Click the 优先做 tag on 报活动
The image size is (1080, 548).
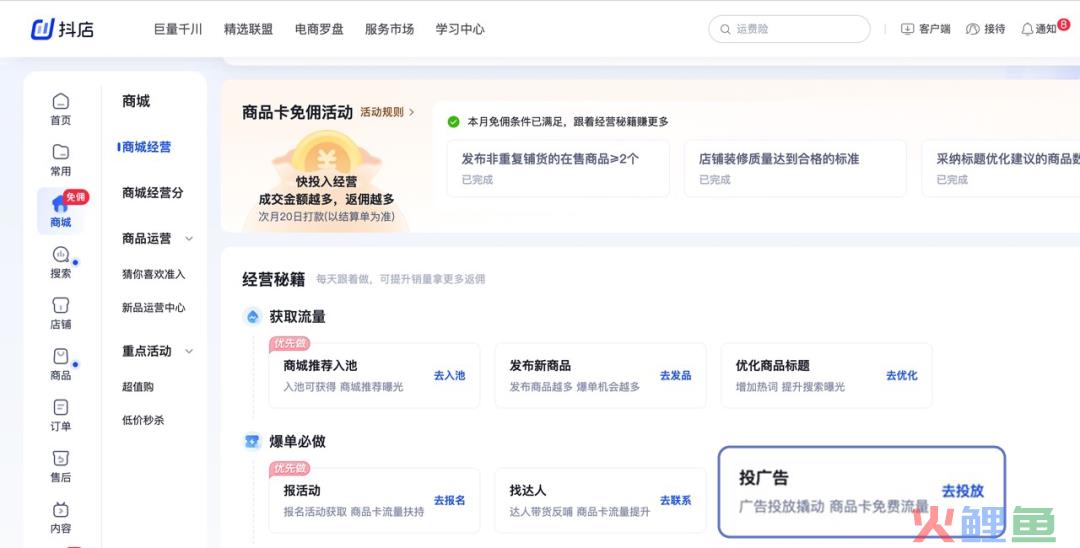[x=289, y=468]
